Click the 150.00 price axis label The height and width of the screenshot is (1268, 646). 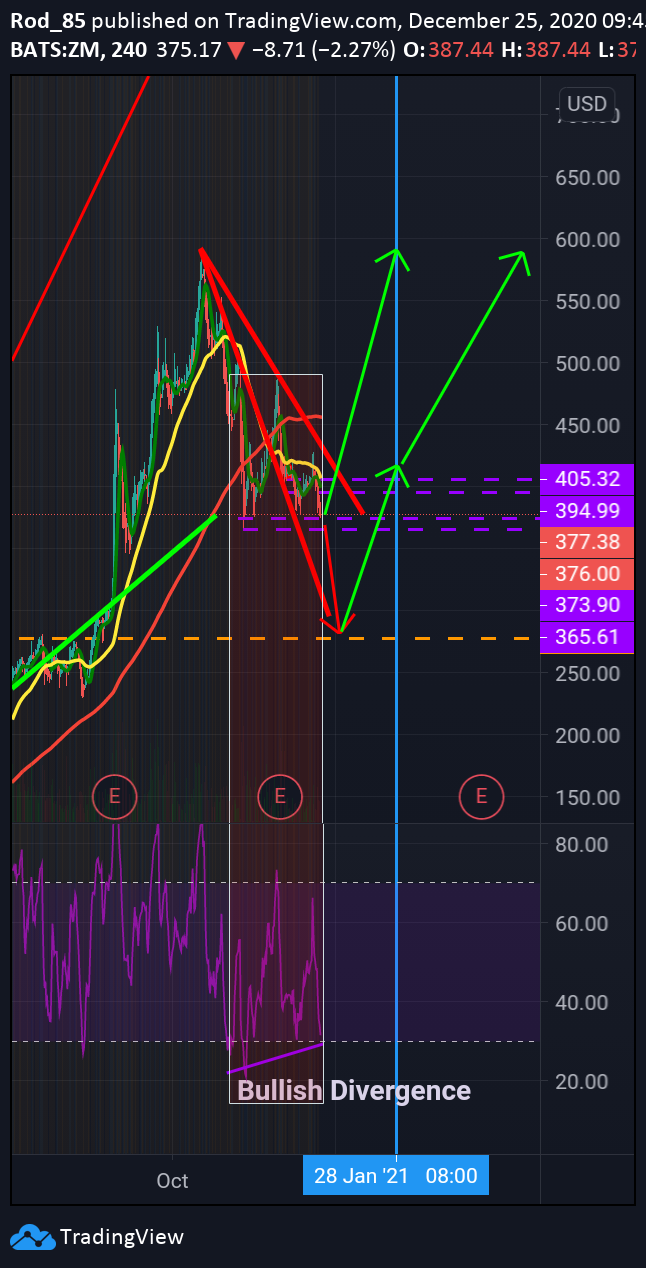pyautogui.click(x=587, y=797)
